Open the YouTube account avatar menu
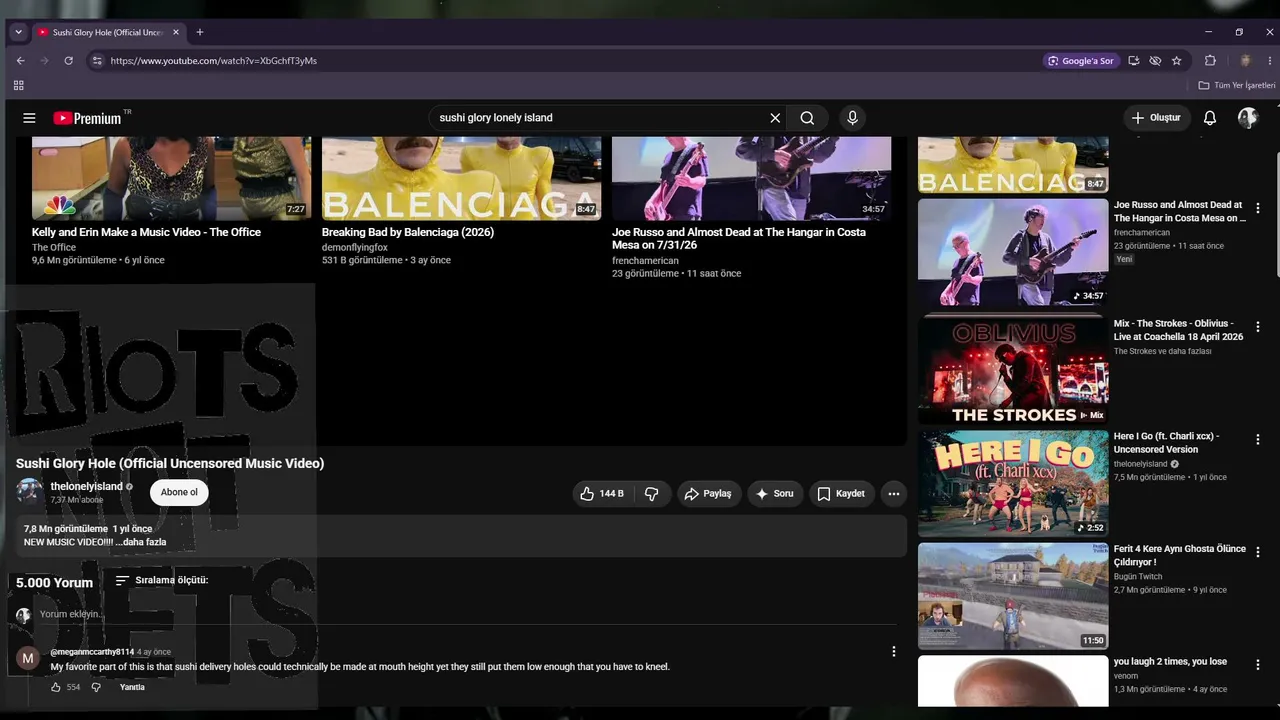 pos(1248,118)
